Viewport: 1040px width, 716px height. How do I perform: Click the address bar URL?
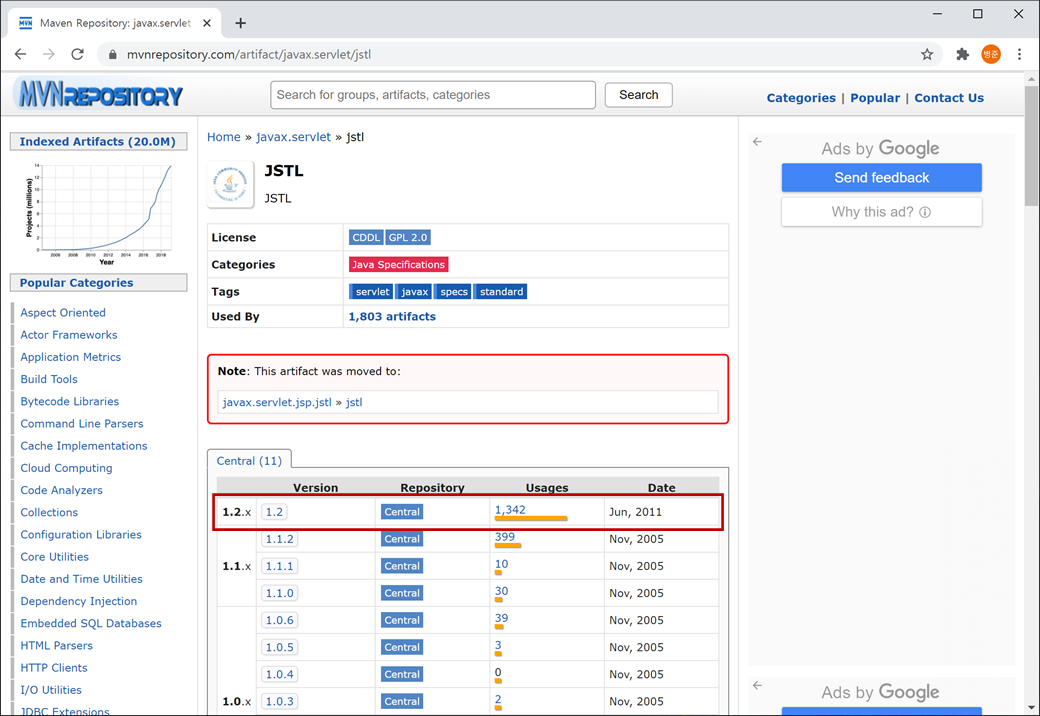tap(249, 54)
